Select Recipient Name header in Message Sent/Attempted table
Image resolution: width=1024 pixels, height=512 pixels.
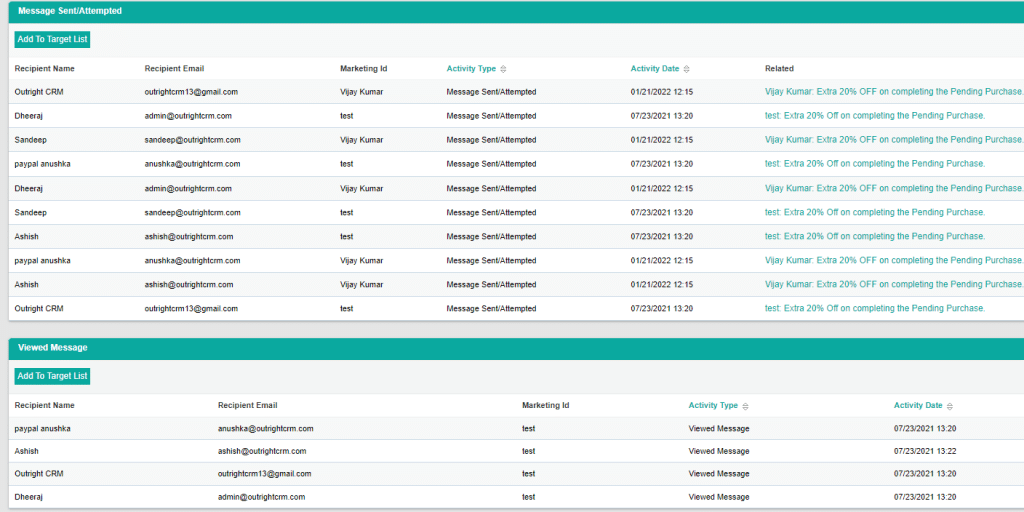point(44,69)
